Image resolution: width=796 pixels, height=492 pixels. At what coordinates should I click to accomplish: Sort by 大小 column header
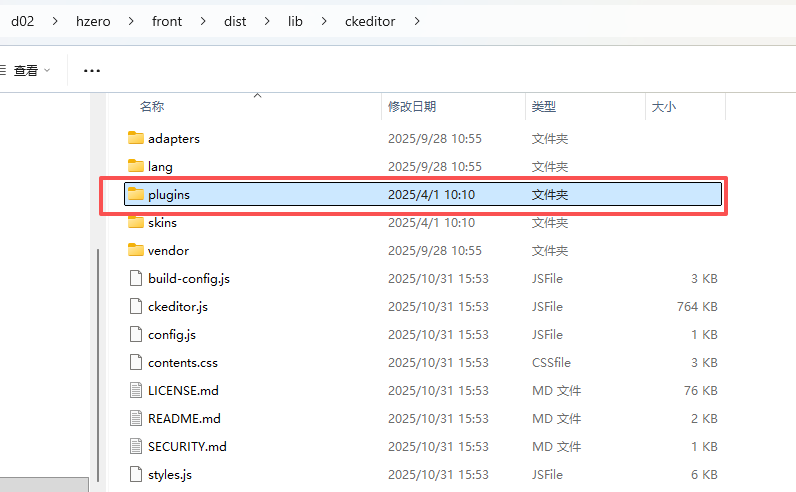coord(663,106)
